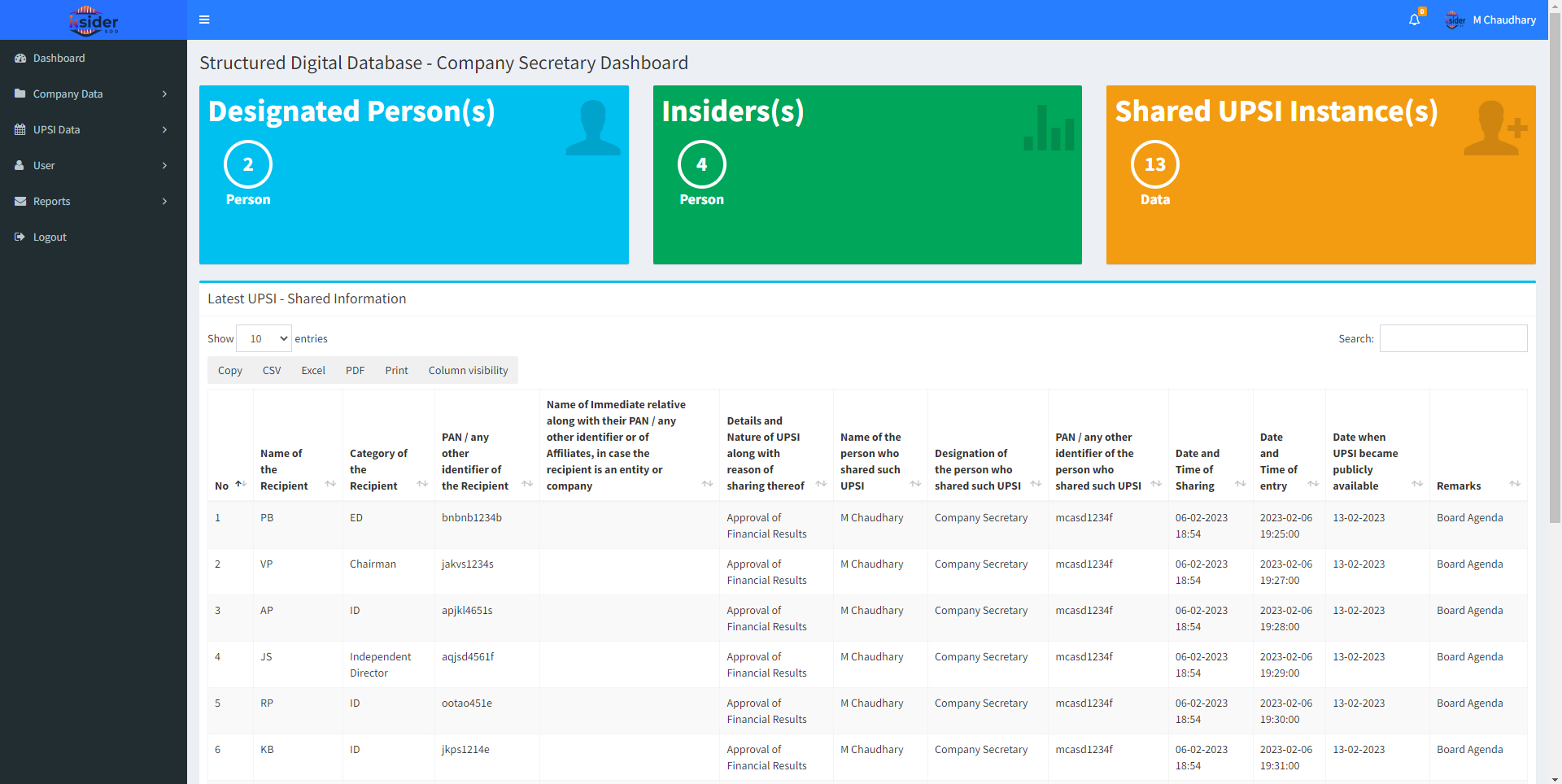The image size is (1562, 784).
Task: Click the add-user icon on Shared UPSI card
Action: tap(1495, 128)
